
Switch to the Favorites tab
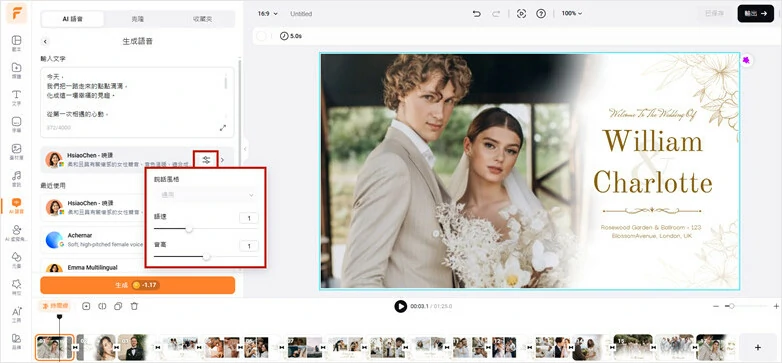202,19
